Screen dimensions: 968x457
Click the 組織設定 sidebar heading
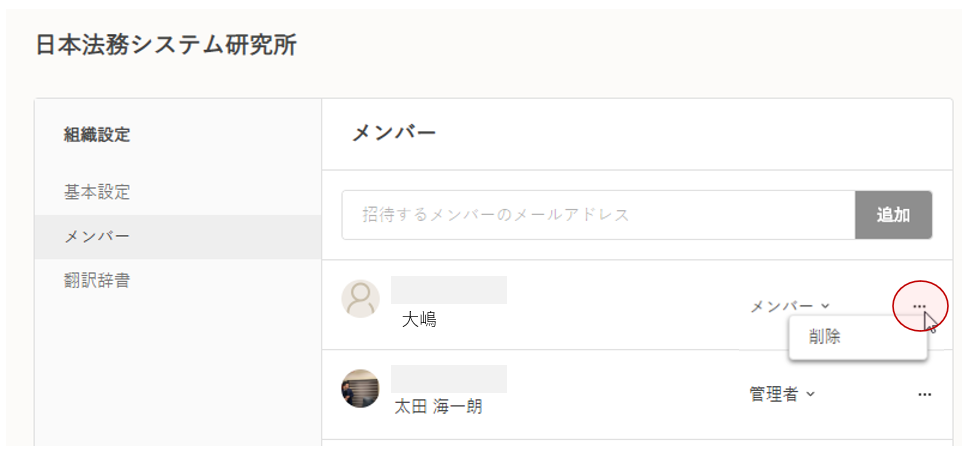coord(97,135)
